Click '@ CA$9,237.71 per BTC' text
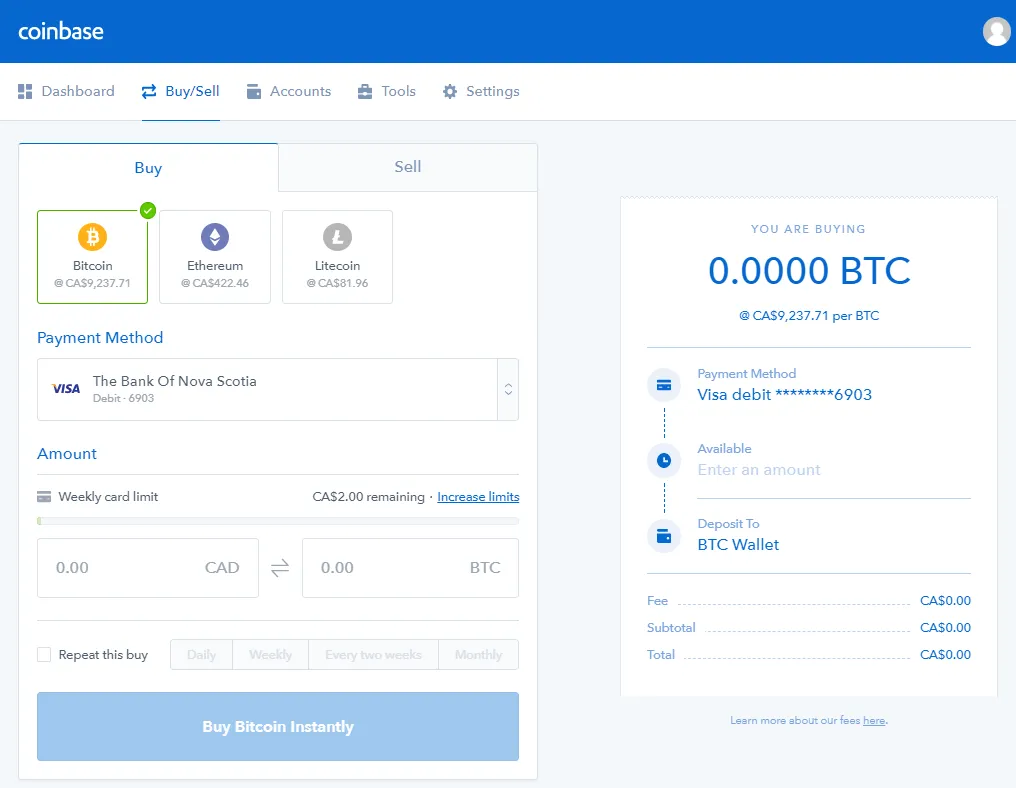The image size is (1016, 788). pos(809,316)
